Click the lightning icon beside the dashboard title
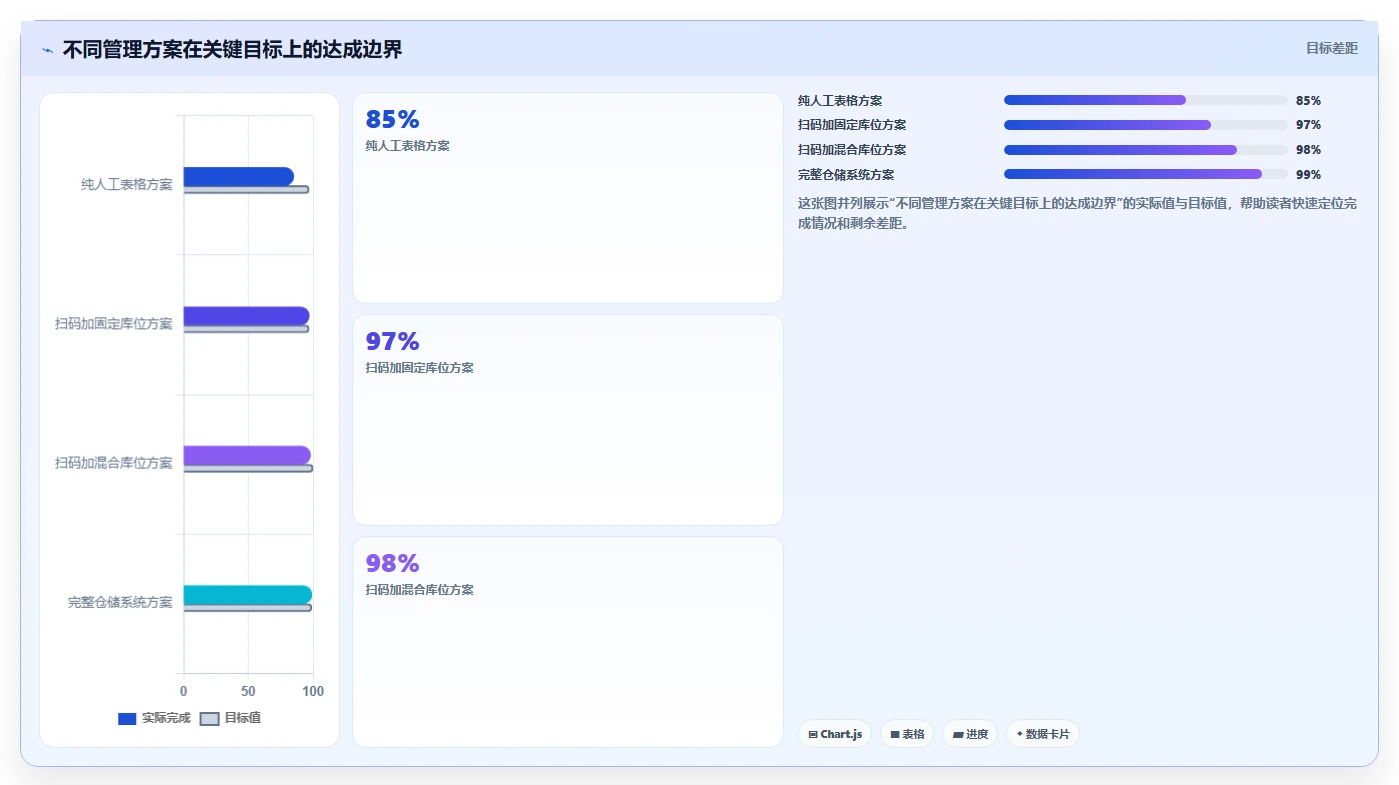This screenshot has height=785, width=1399. point(47,50)
